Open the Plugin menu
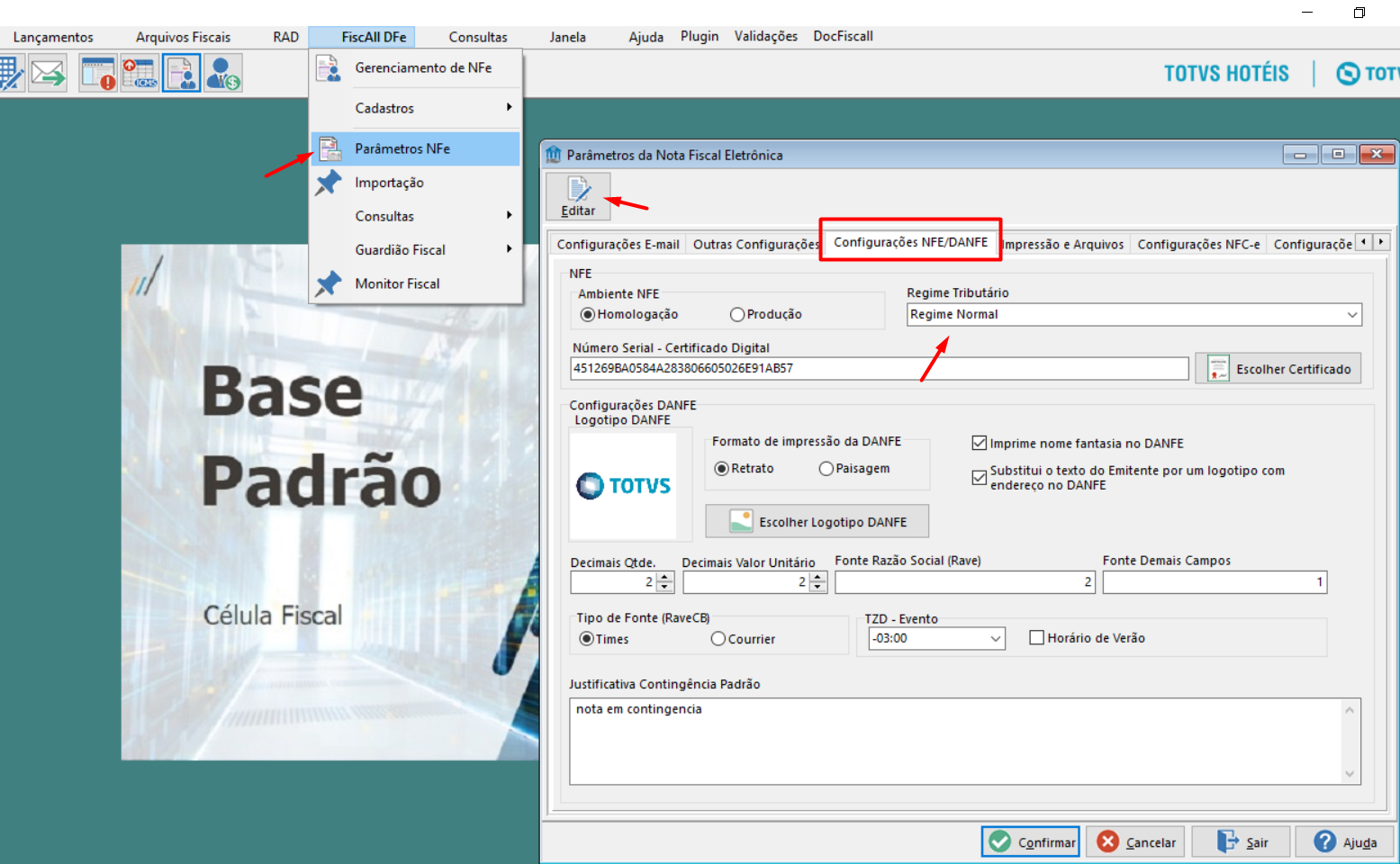Image resolution: width=1400 pixels, height=864 pixels. (x=700, y=36)
